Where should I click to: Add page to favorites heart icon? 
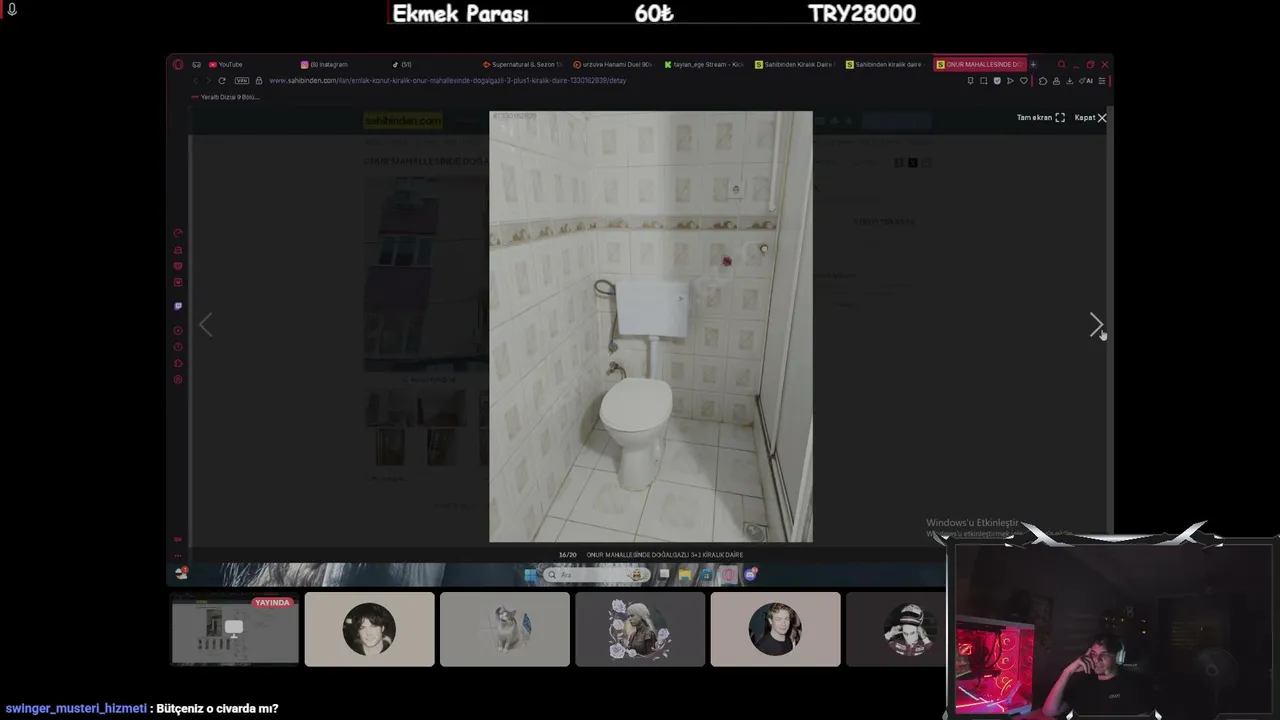coord(1023,81)
